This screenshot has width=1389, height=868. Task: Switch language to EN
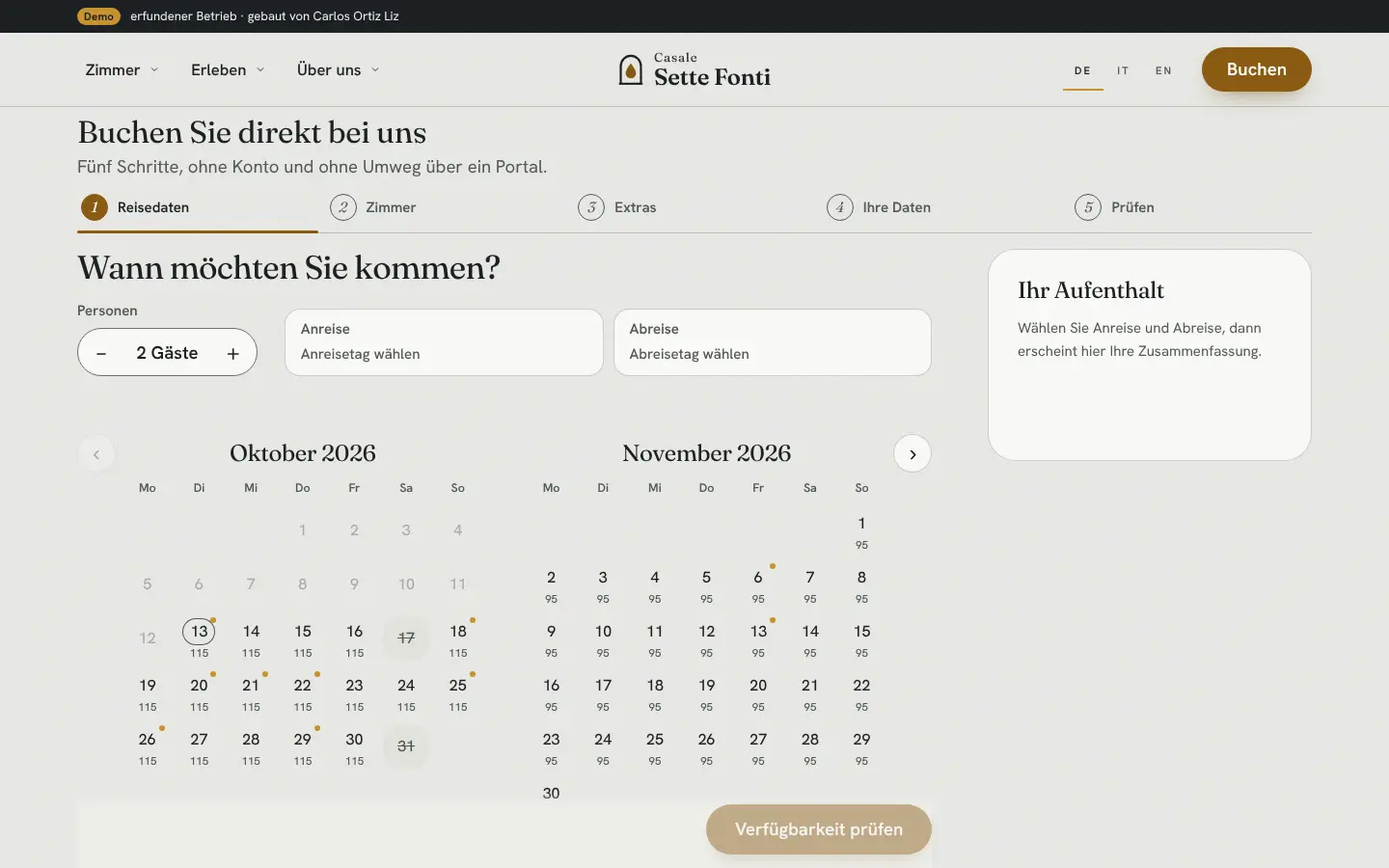(1163, 70)
